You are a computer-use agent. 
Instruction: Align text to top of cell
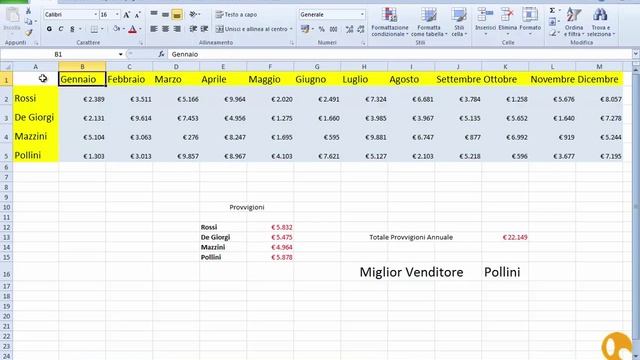pyautogui.click(x=154, y=14)
